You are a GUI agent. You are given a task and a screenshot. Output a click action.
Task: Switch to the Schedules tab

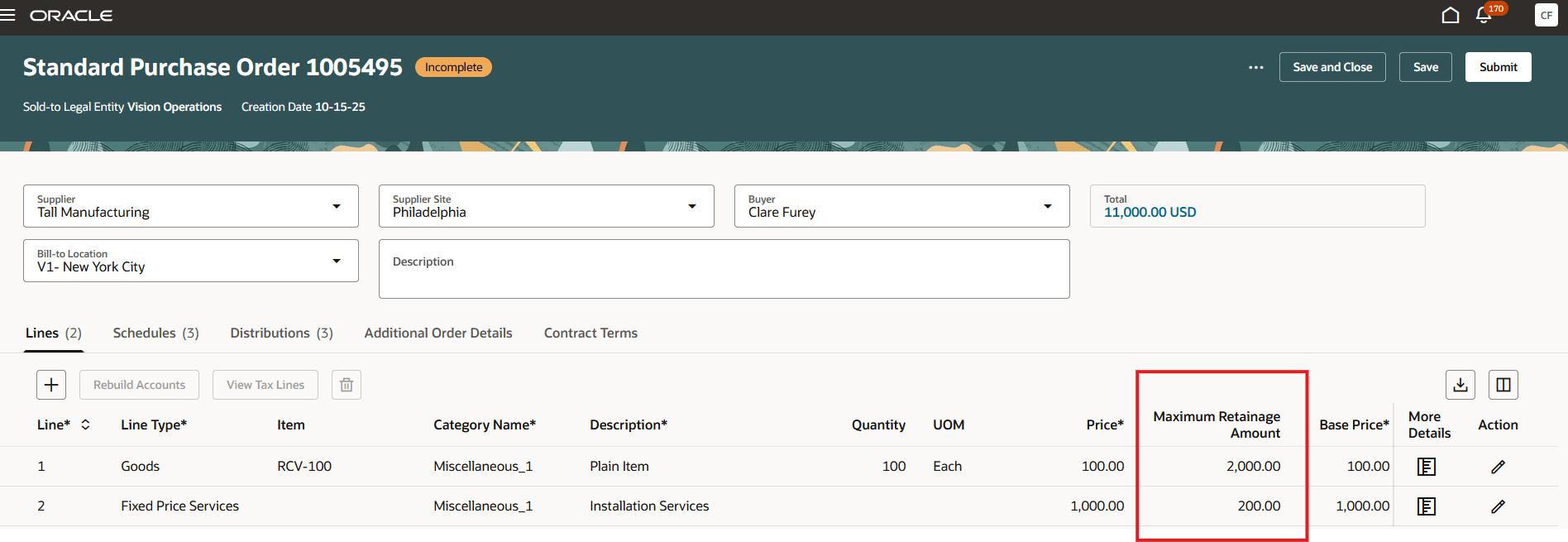point(155,333)
